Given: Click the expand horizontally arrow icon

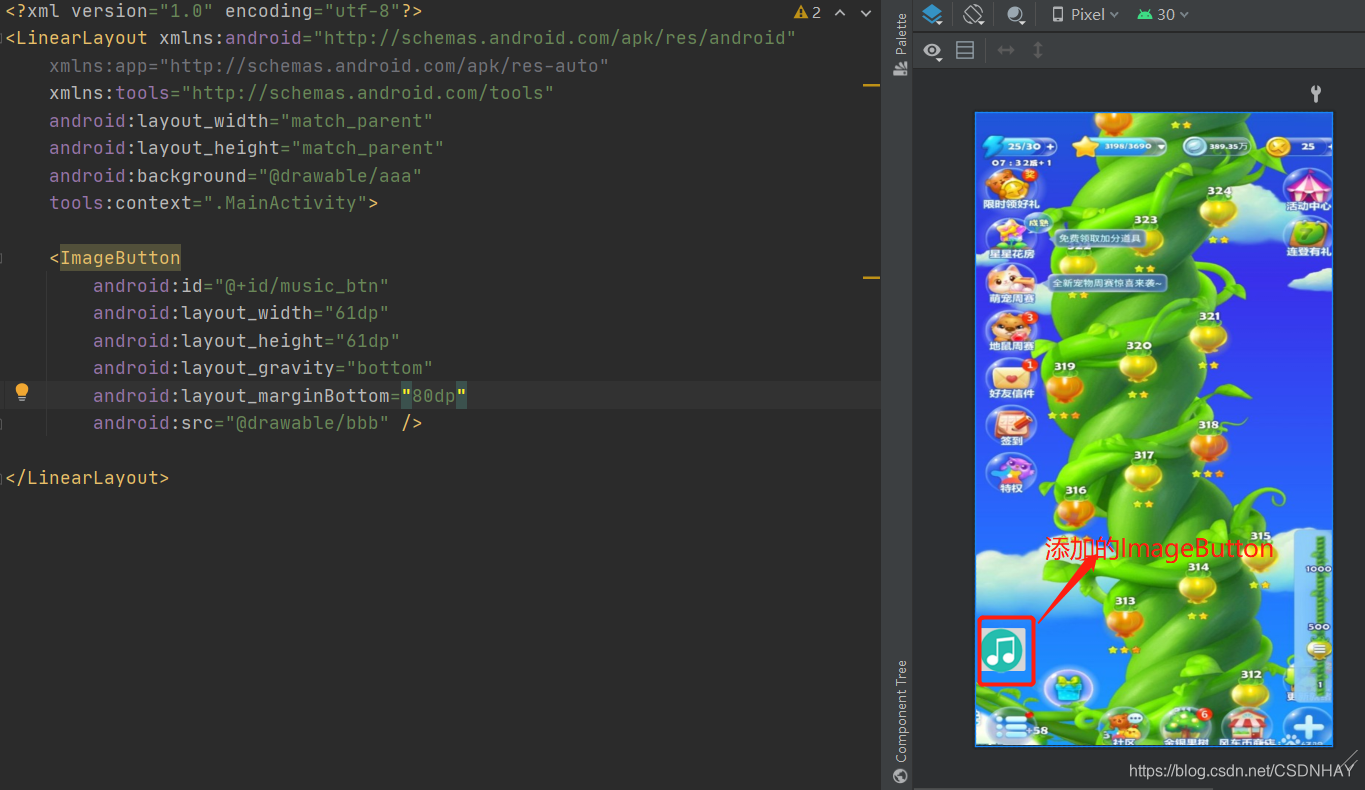Looking at the screenshot, I should [x=1006, y=50].
